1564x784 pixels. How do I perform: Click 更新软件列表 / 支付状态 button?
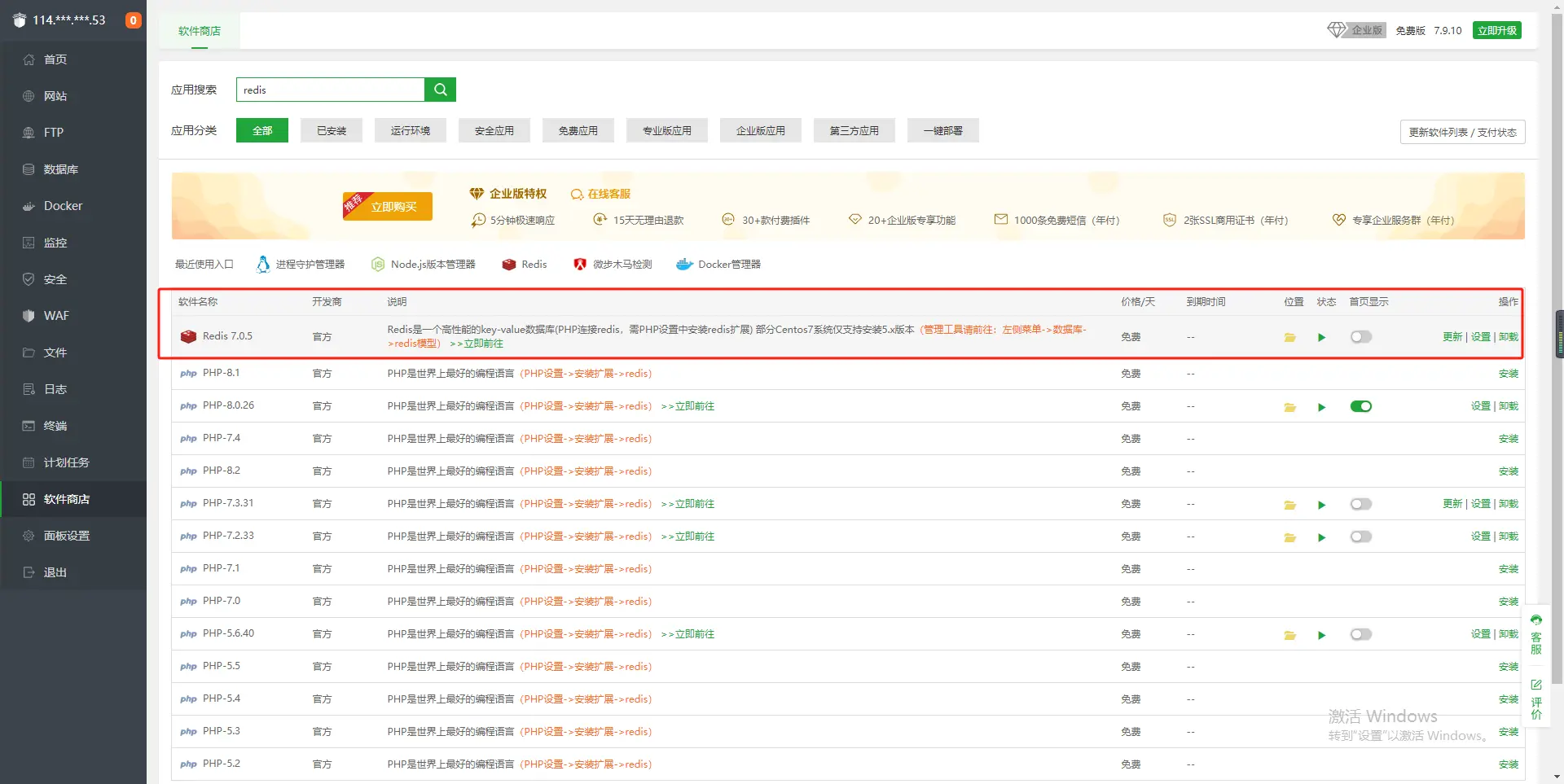[x=1463, y=132]
